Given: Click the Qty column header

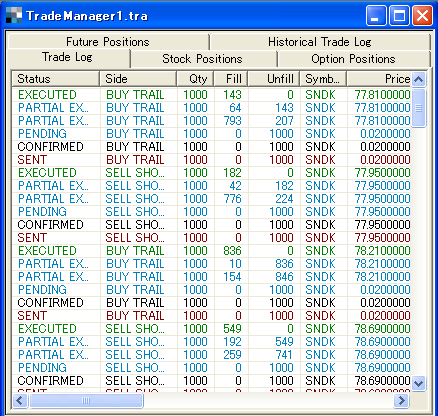Looking at the screenshot, I should point(195,79).
